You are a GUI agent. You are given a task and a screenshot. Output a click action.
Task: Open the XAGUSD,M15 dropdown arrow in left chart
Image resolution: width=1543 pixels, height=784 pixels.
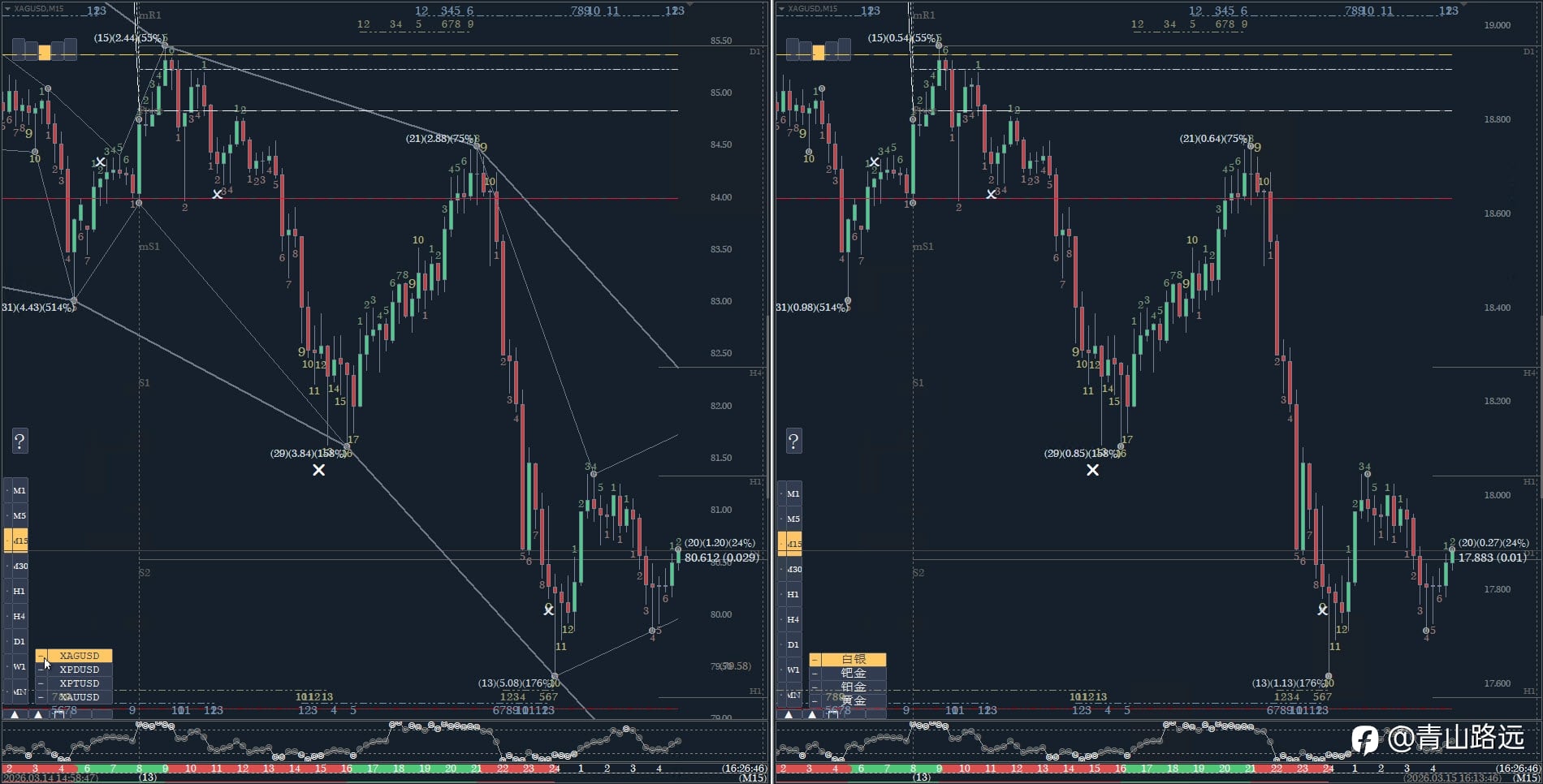point(7,9)
